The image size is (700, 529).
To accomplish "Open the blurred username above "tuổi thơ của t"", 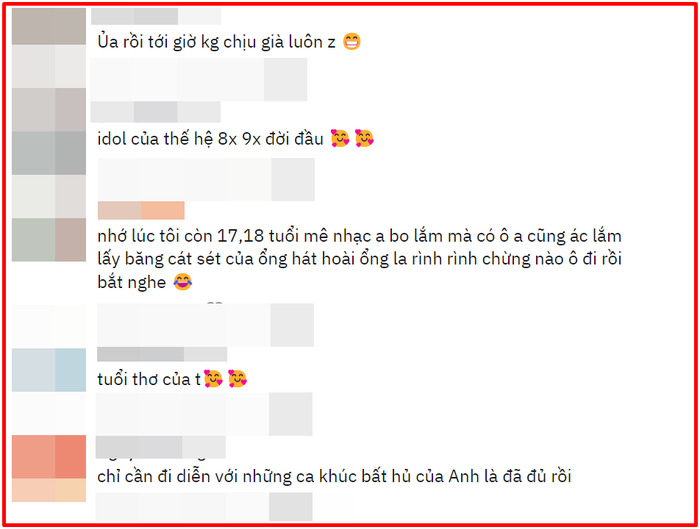I will (162, 354).
